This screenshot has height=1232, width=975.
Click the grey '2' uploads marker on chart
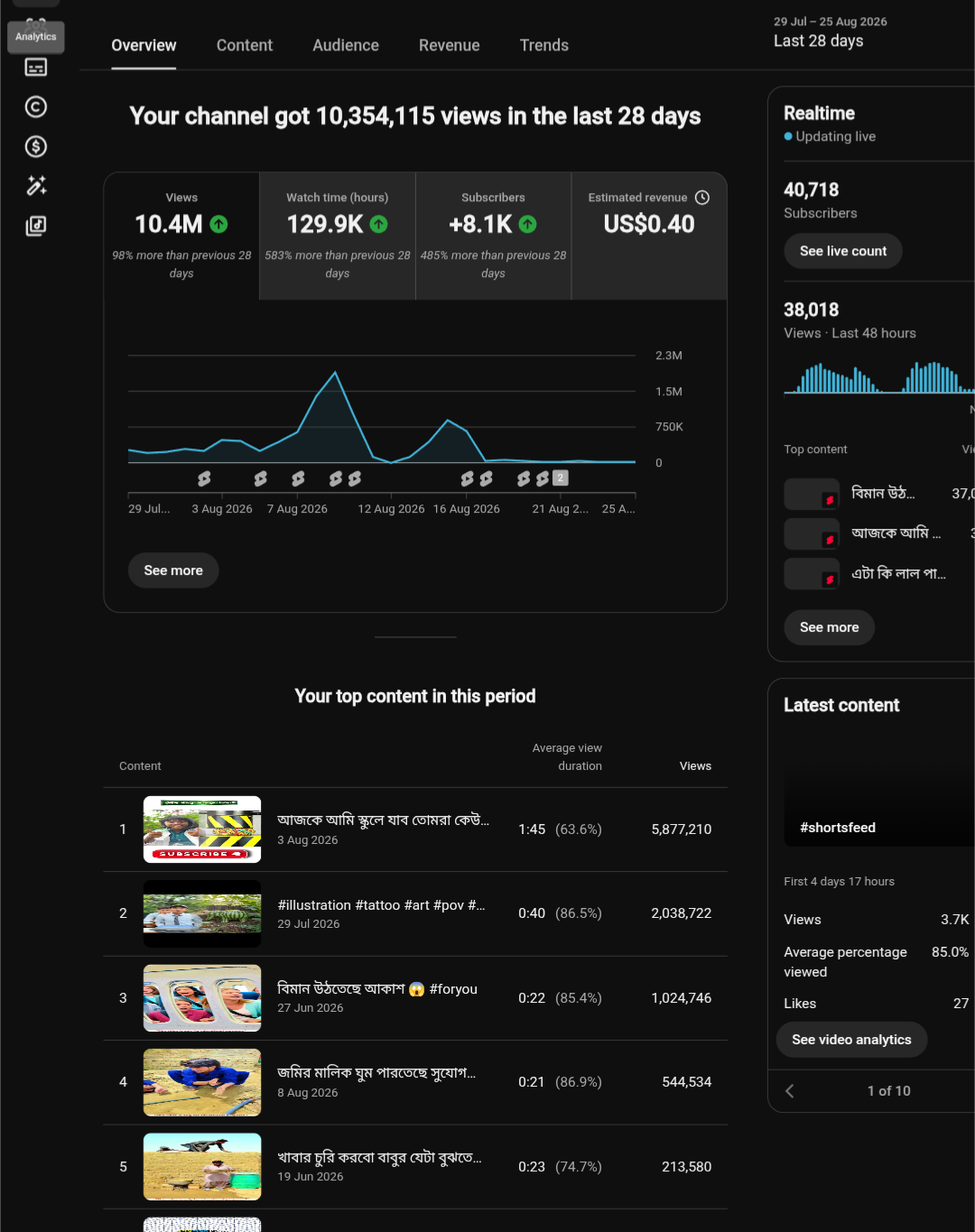point(561,477)
